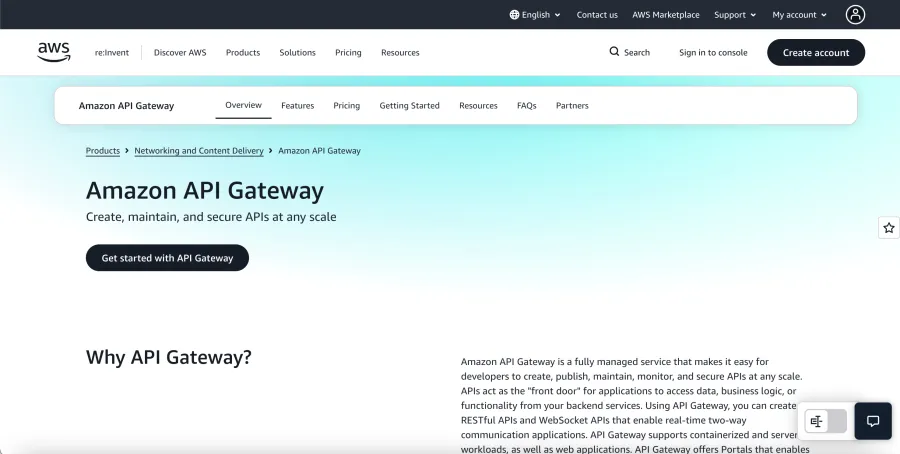Image resolution: width=900 pixels, height=454 pixels.
Task: Click the Amazon API Gateway subnav title
Action: [126, 106]
